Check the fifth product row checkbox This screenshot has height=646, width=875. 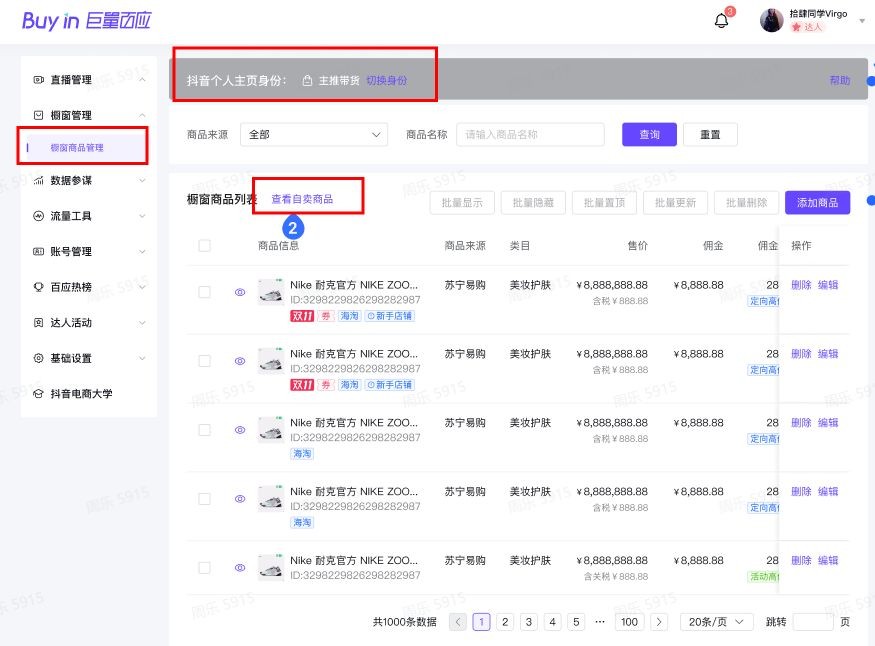(205, 568)
